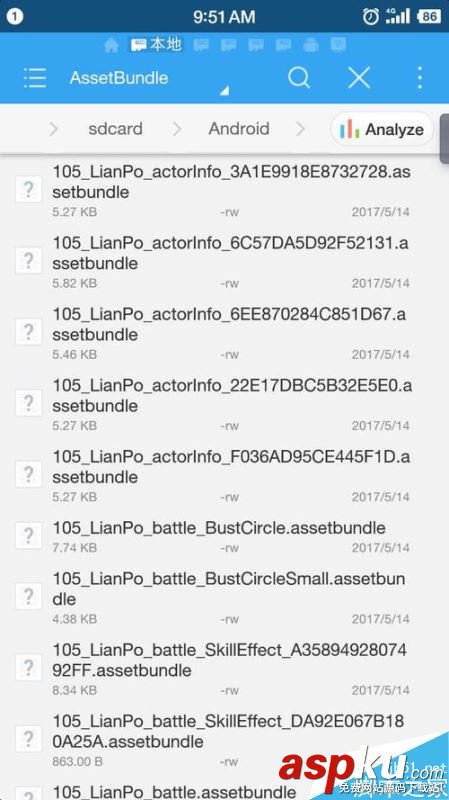Tap unknown-type icon of actorInfo_6C57DA5D92F52131 file
This screenshot has width=449, height=800.
29,261
